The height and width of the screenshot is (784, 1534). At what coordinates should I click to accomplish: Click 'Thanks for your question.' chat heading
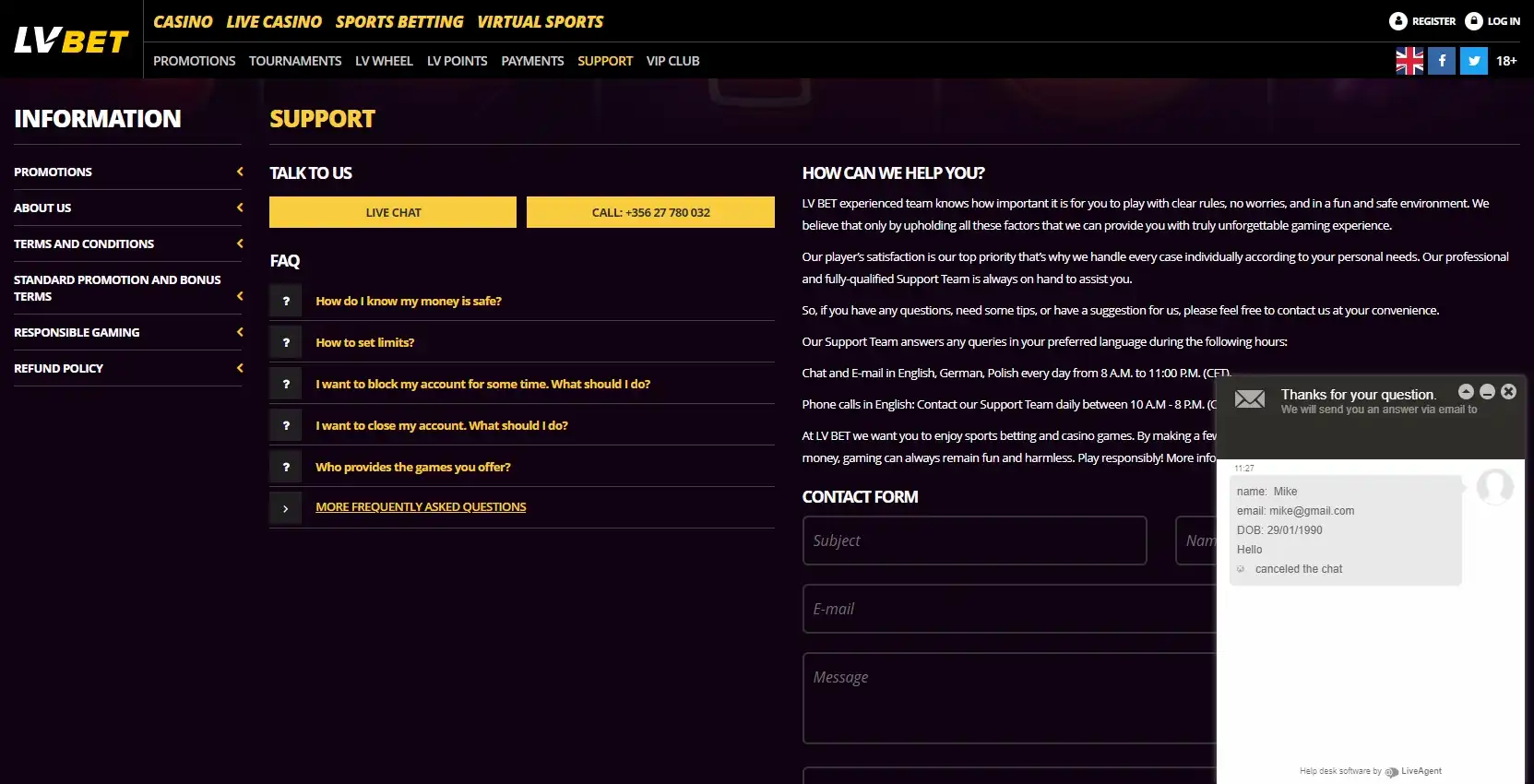pyautogui.click(x=1359, y=395)
